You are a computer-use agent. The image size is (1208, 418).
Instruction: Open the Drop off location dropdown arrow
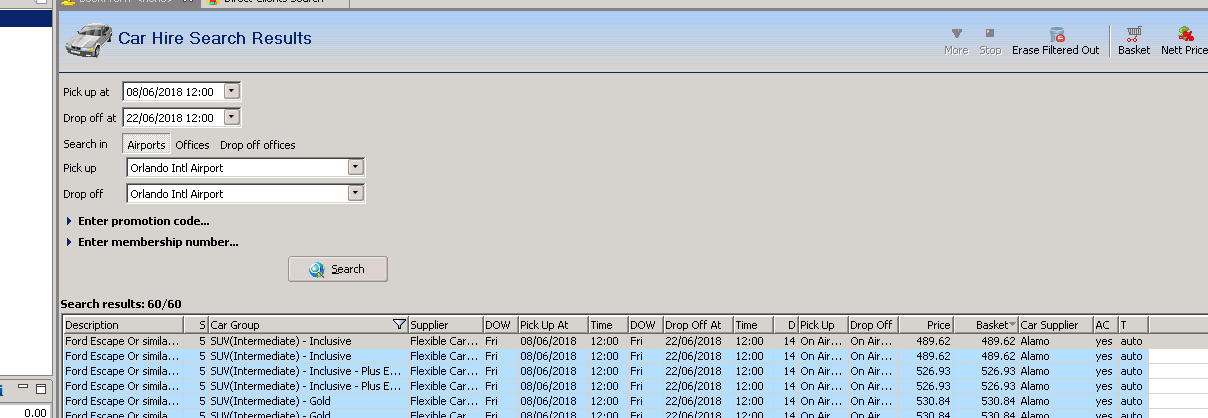355,194
